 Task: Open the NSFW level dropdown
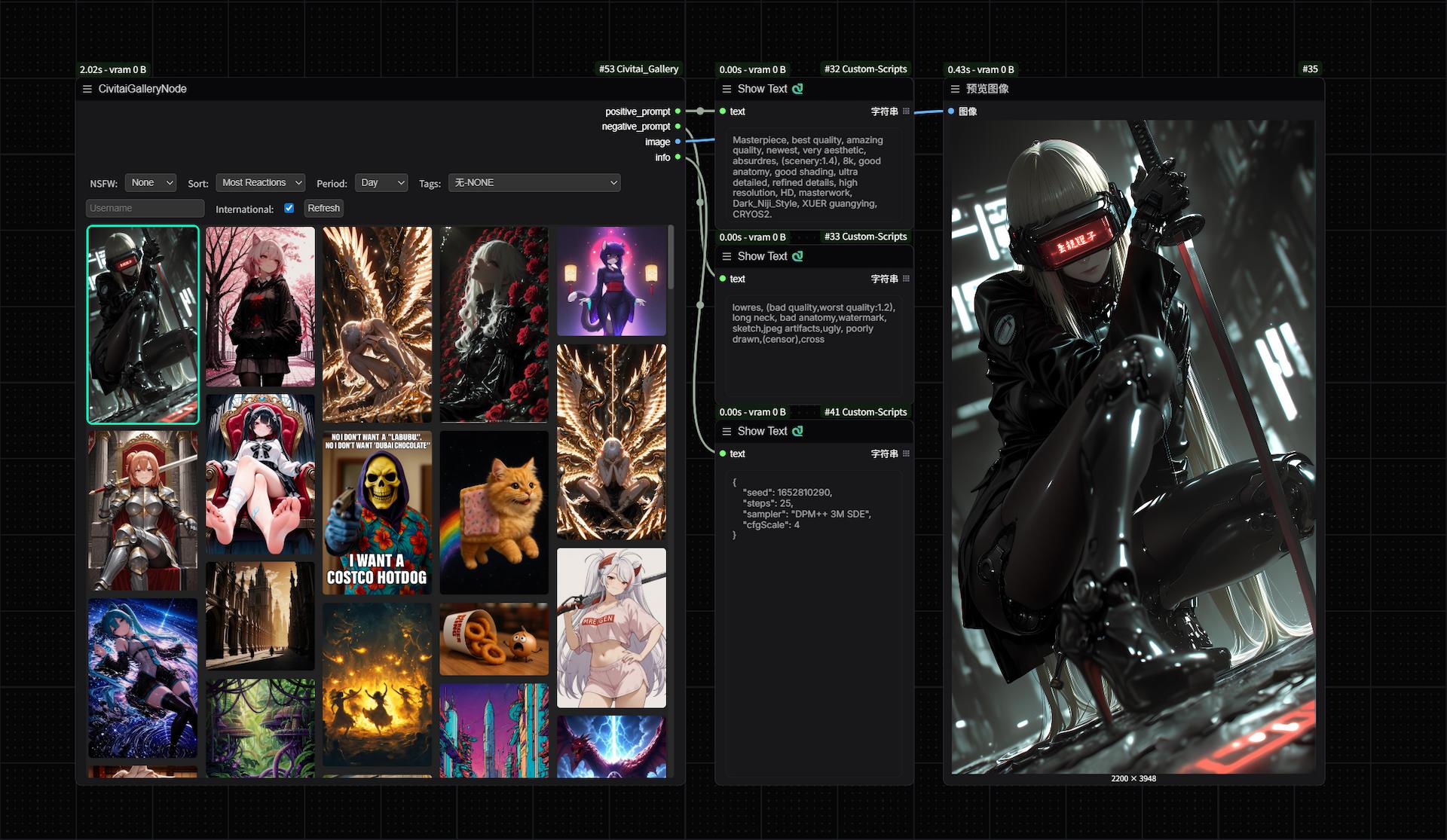tap(151, 182)
